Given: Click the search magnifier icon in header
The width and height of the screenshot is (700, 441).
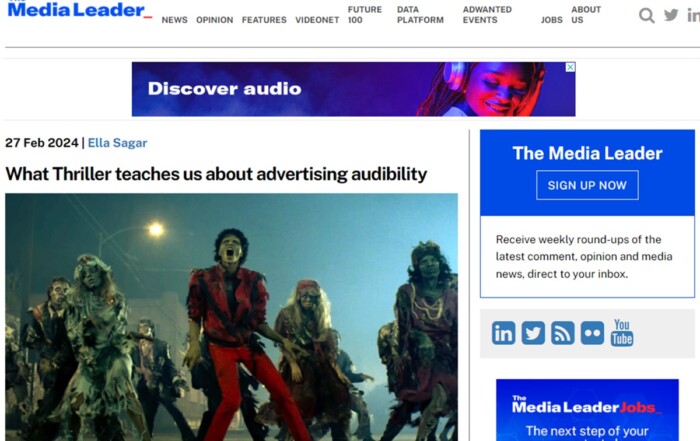Looking at the screenshot, I should tap(647, 15).
